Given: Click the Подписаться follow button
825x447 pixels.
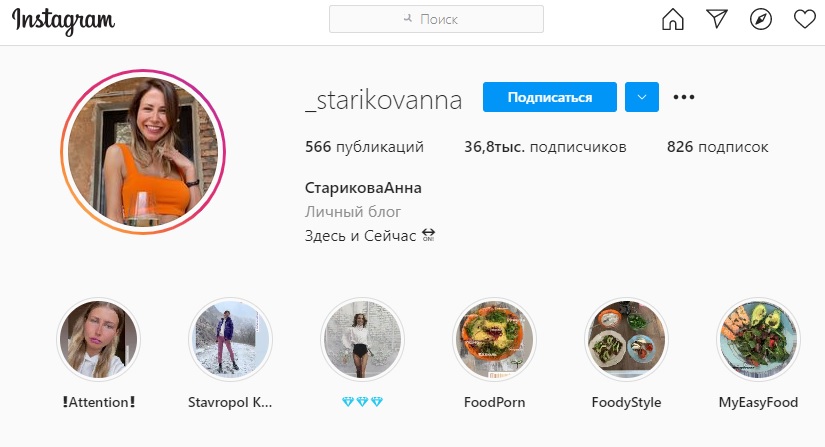Looking at the screenshot, I should click(550, 97).
